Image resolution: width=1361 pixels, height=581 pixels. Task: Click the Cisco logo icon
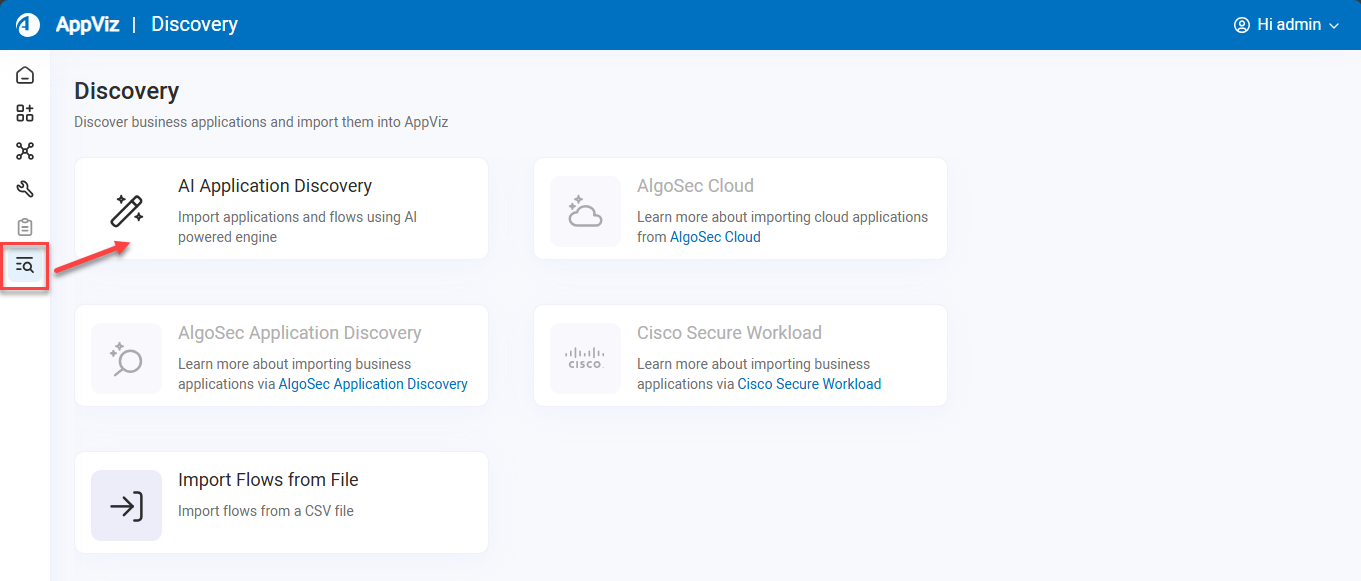click(x=585, y=358)
